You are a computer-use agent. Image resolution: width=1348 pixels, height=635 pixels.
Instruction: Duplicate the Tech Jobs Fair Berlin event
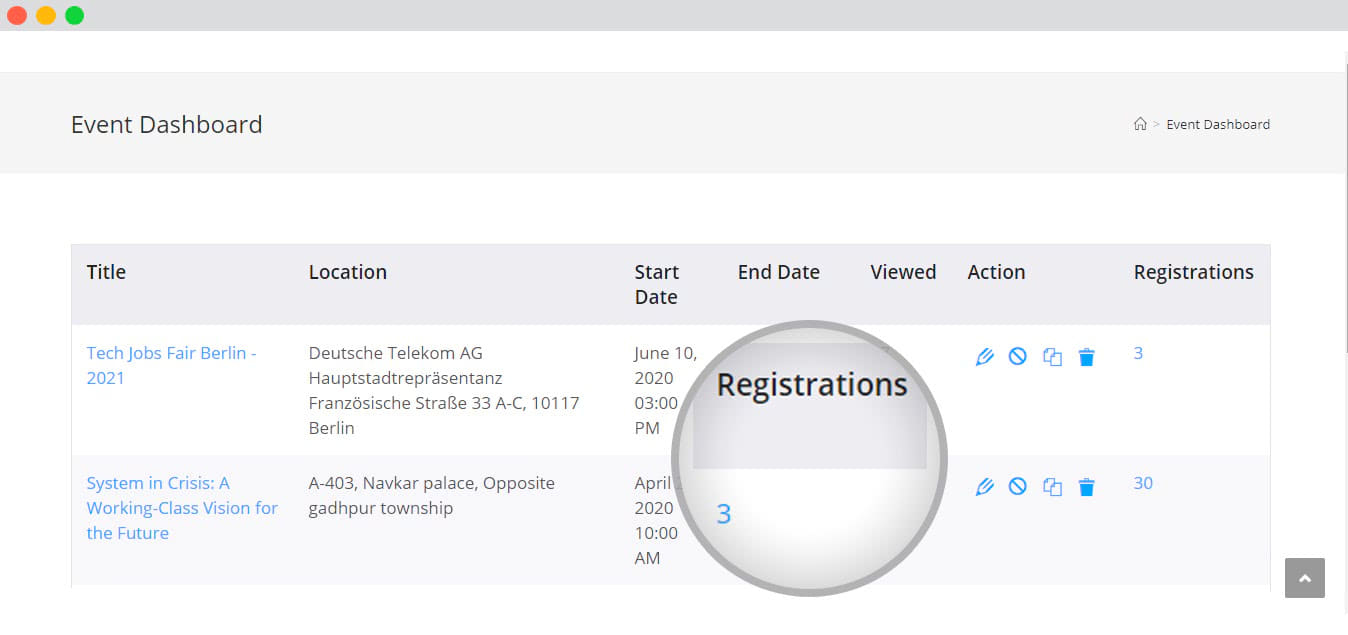[1052, 357]
